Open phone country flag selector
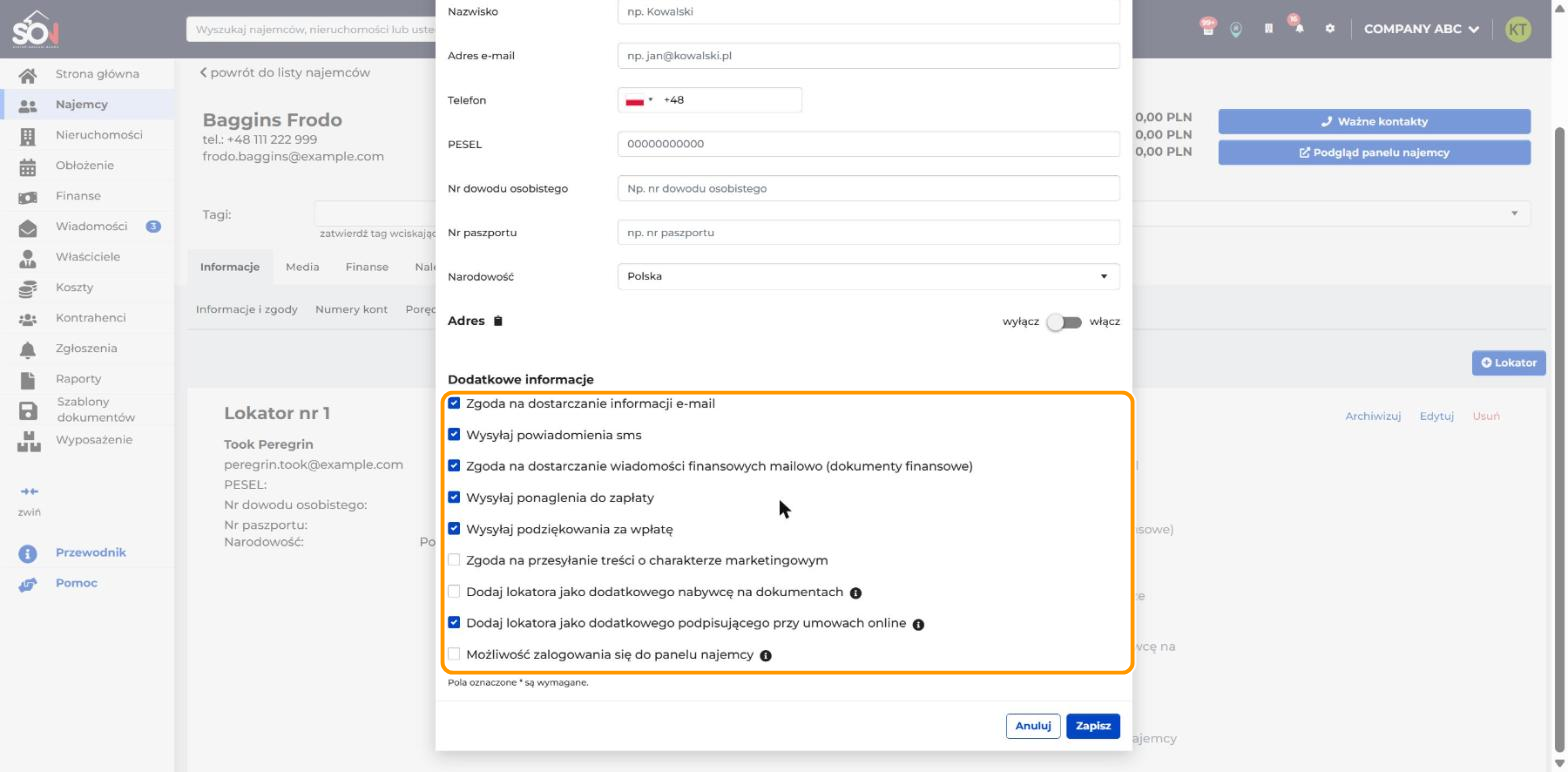This screenshot has height=772, width=1568. pos(637,100)
